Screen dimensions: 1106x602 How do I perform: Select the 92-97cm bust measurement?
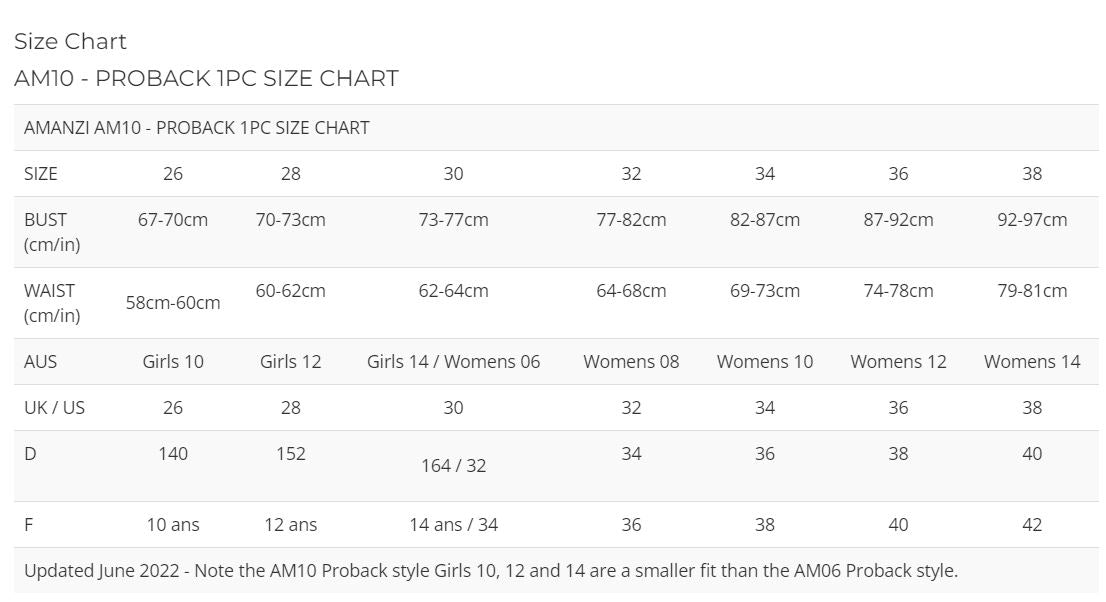coord(1032,220)
